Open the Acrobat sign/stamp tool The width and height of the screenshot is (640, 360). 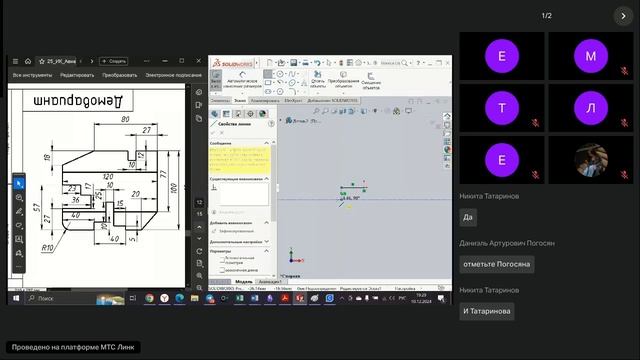(x=19, y=253)
